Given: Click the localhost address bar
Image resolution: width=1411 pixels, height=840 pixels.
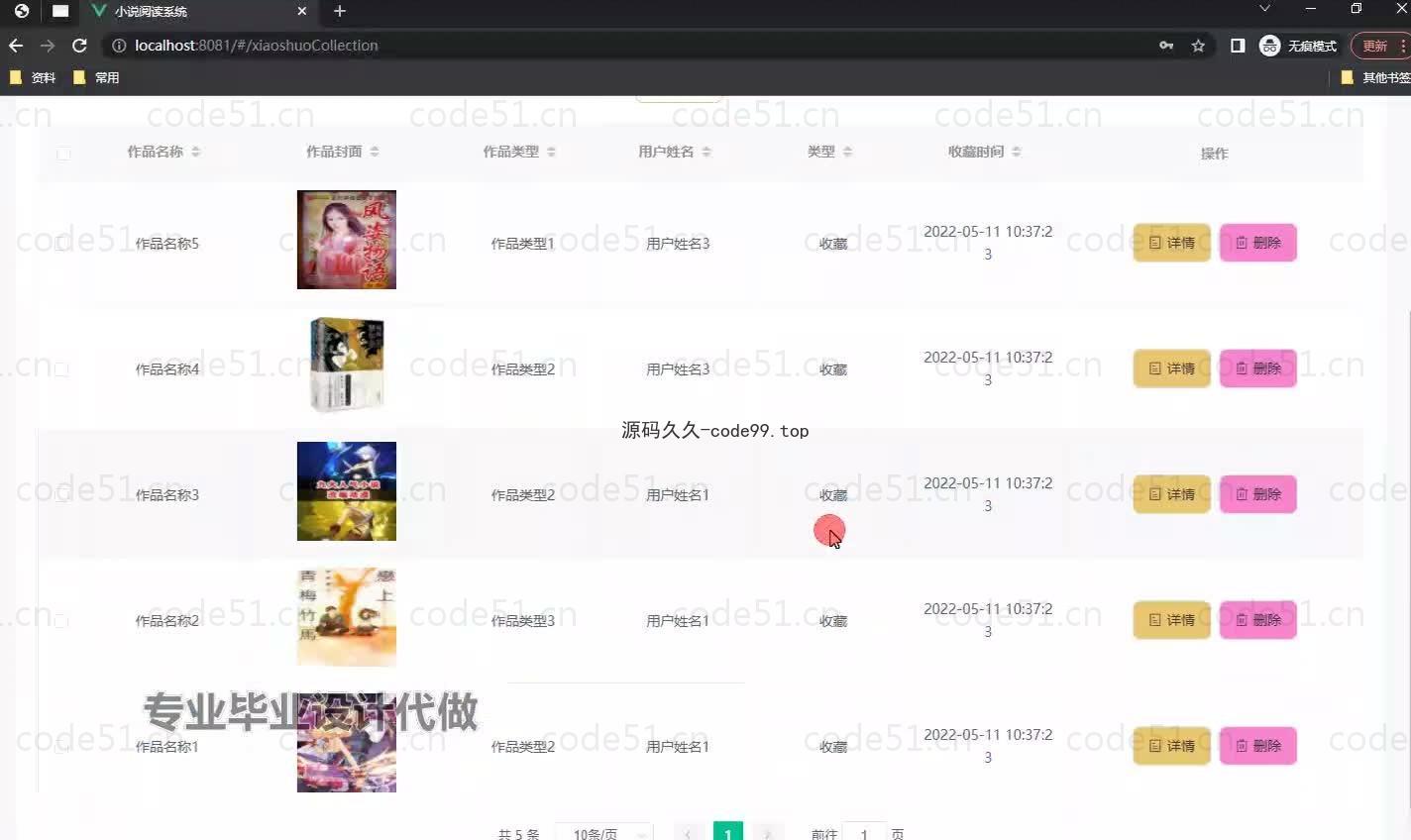Looking at the screenshot, I should [634, 46].
